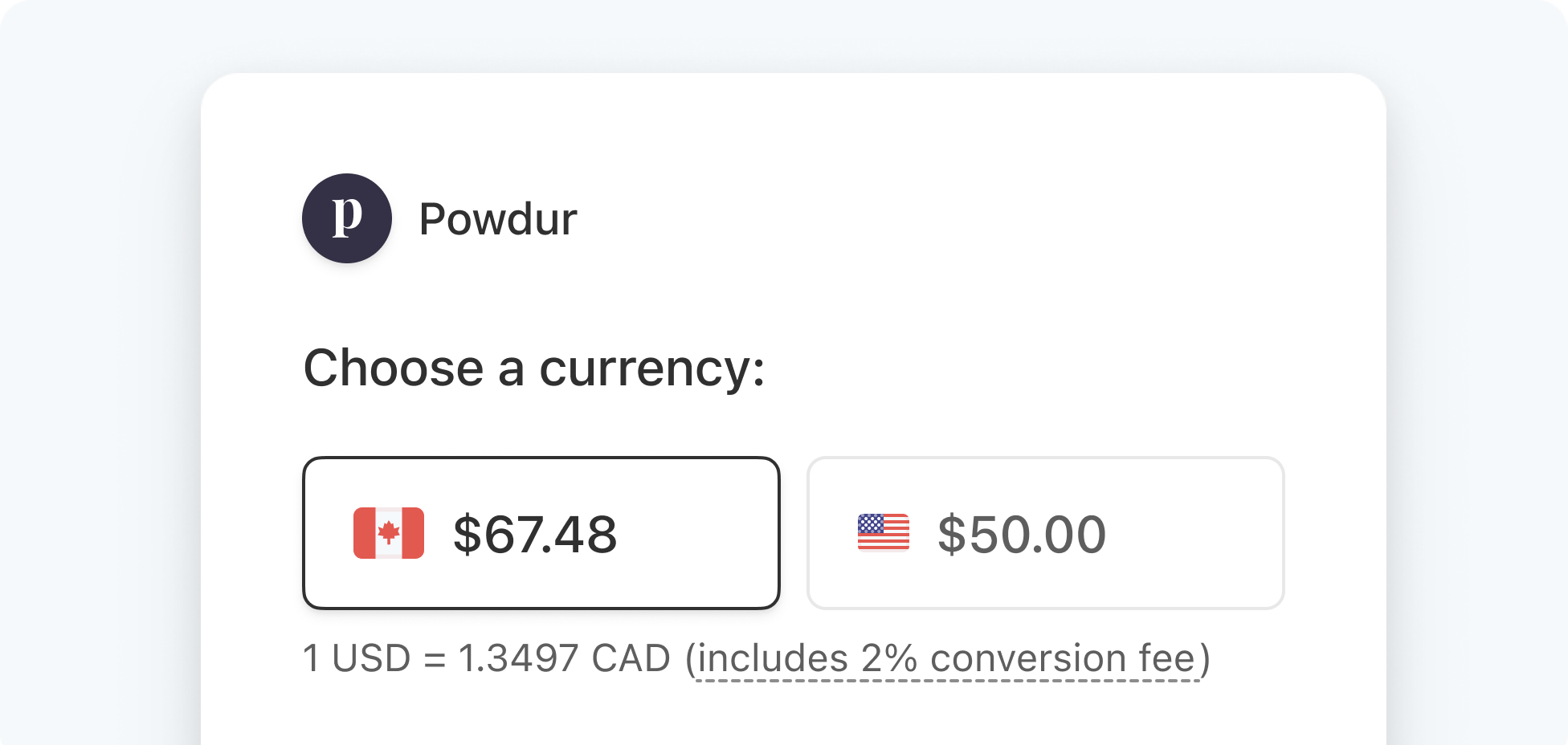1568x745 pixels.
Task: Click the '2%' in the underlined fee text
Action: 889,658
